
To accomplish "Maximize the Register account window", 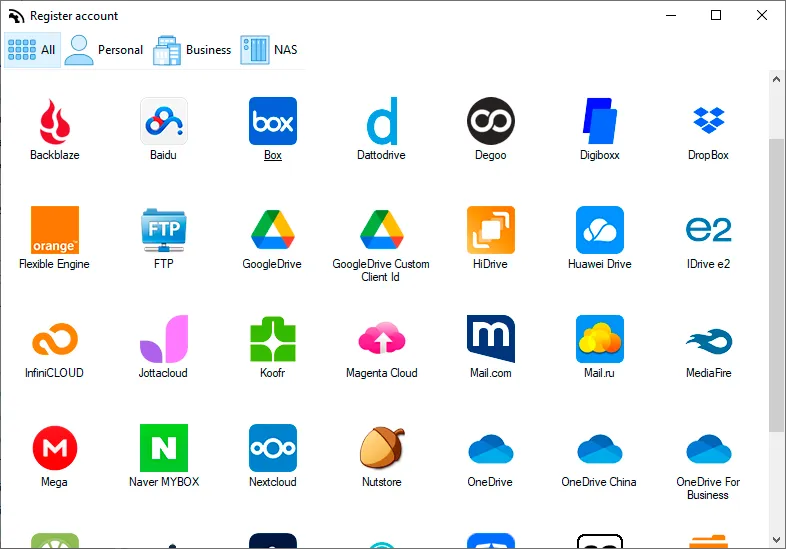I will tap(716, 16).
